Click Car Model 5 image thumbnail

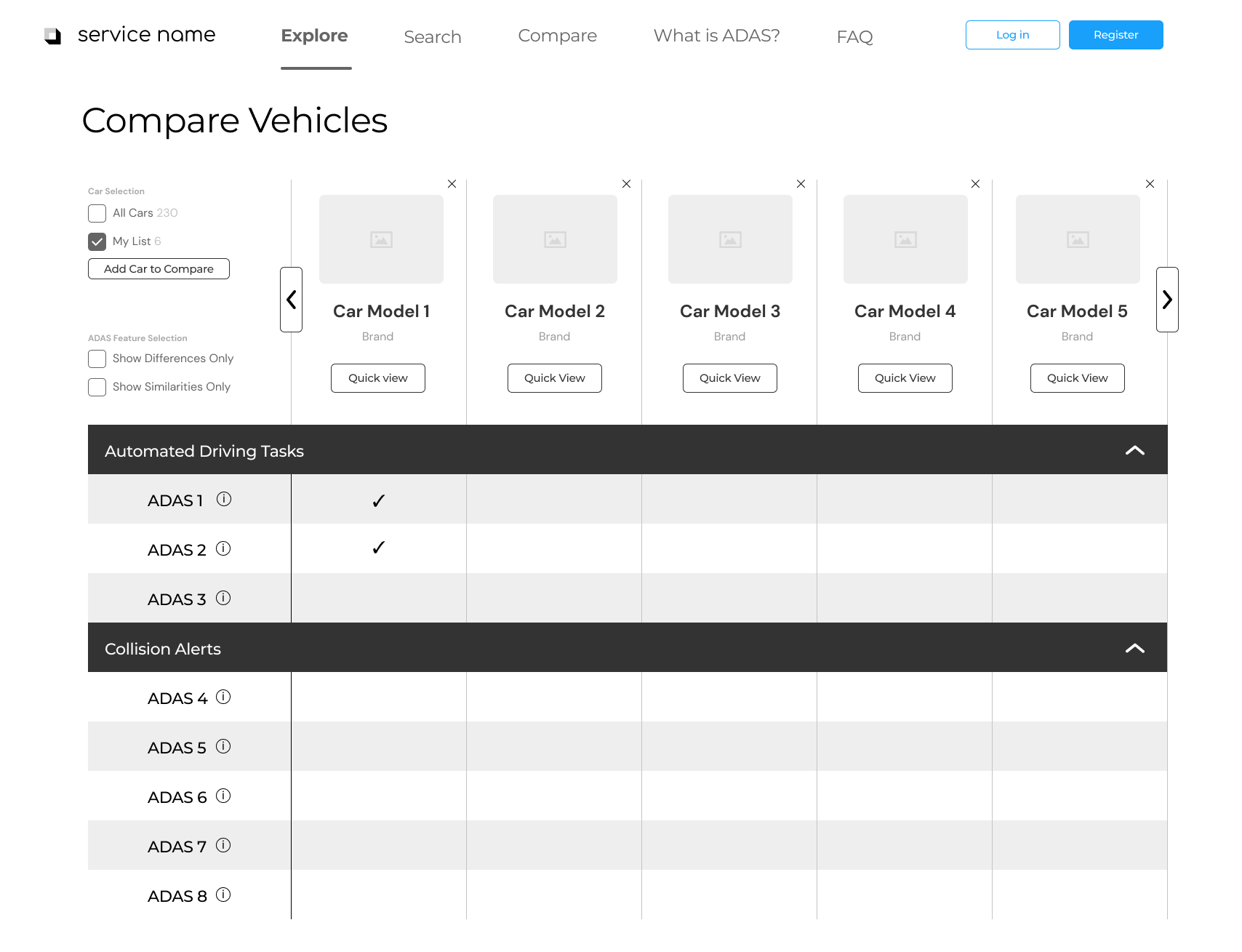coord(1078,239)
